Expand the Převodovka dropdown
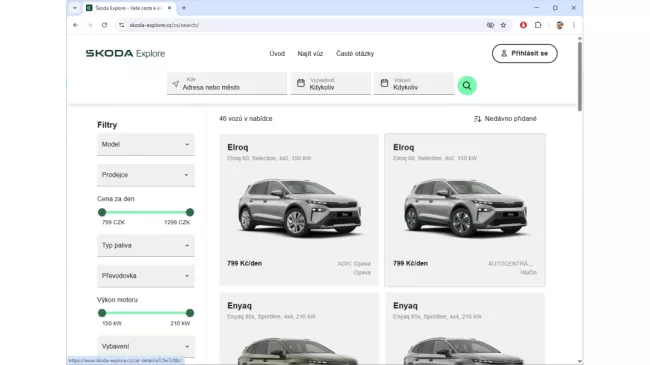The image size is (650, 365). (x=146, y=276)
